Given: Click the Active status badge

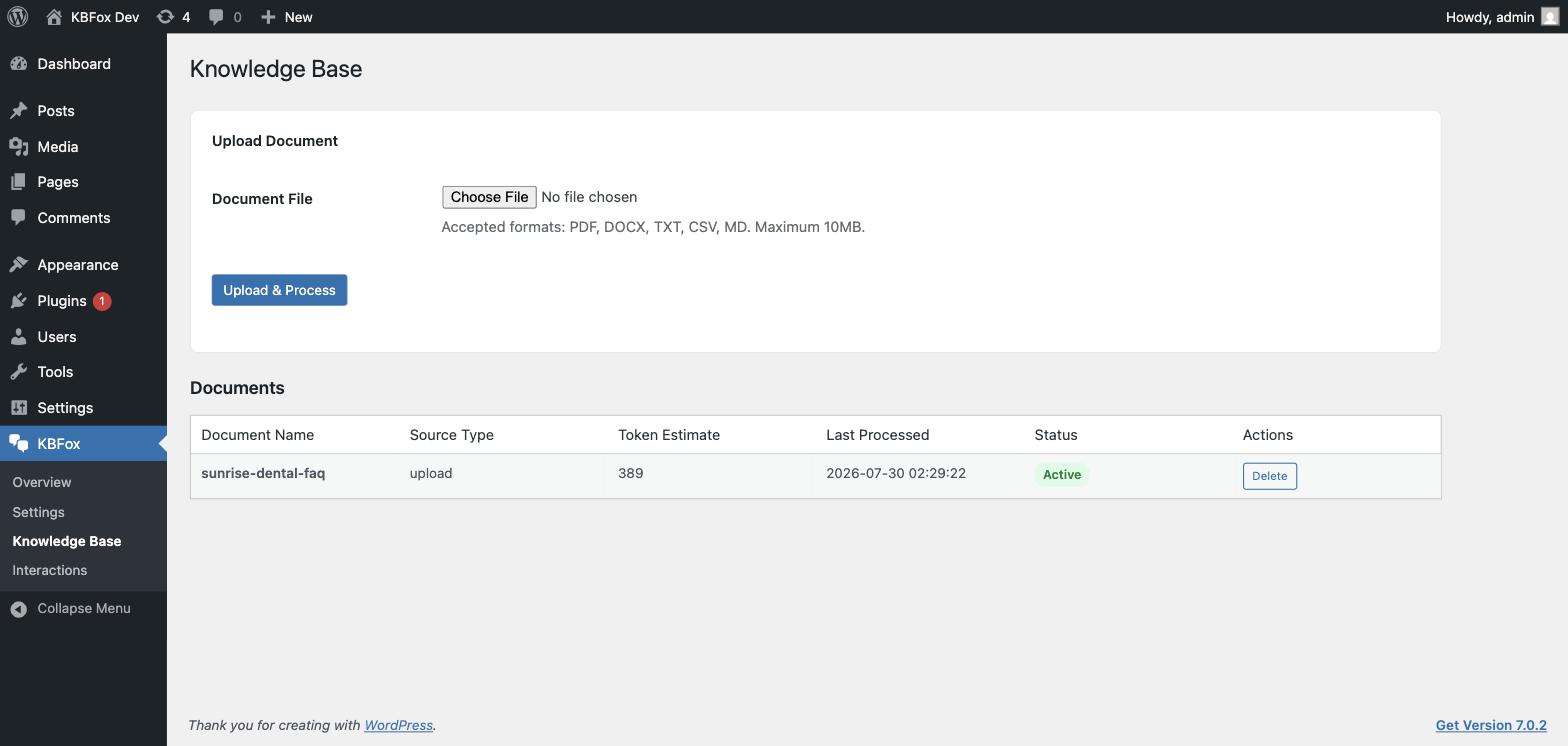Looking at the screenshot, I should [x=1062, y=475].
